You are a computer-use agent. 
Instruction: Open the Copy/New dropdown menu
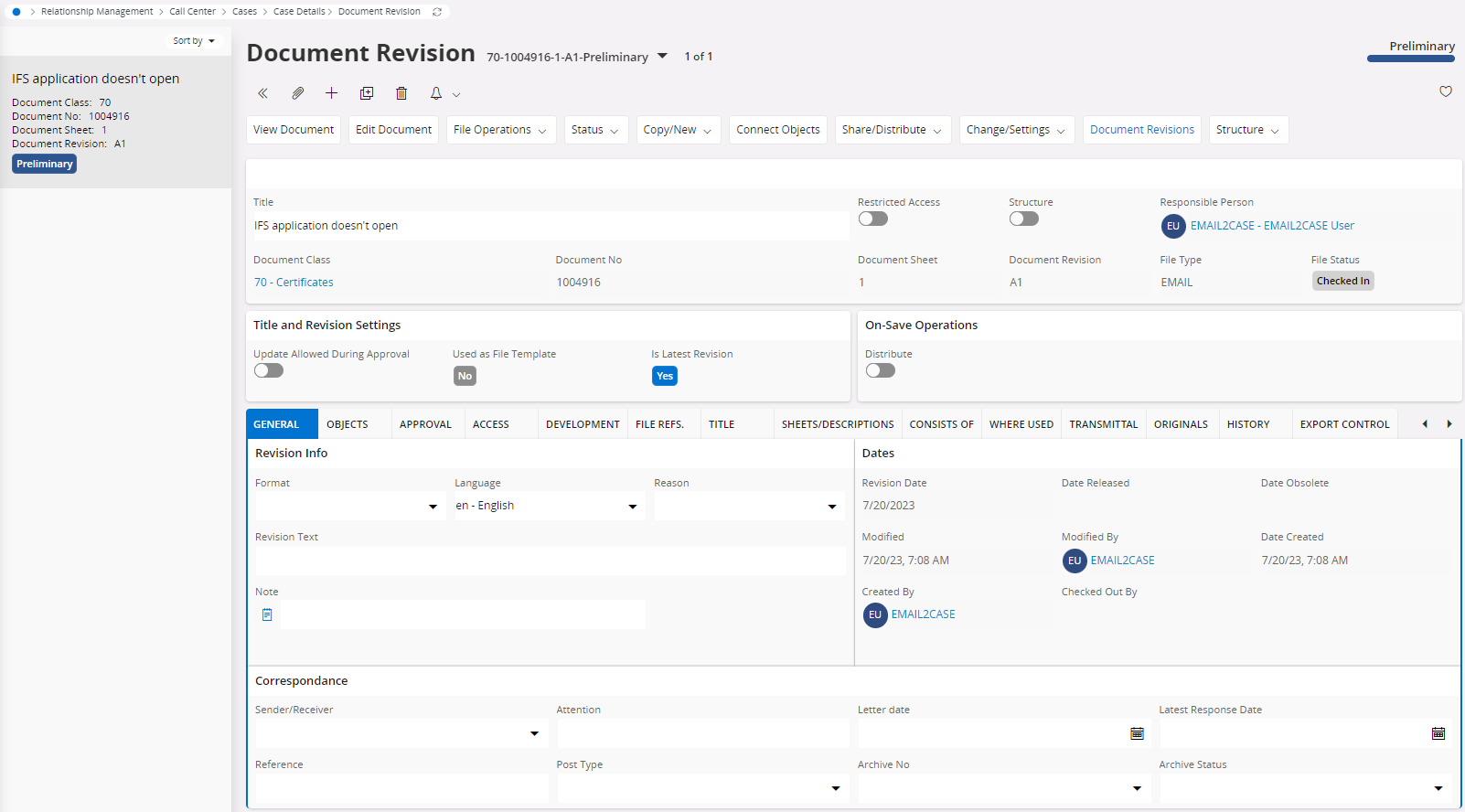679,130
